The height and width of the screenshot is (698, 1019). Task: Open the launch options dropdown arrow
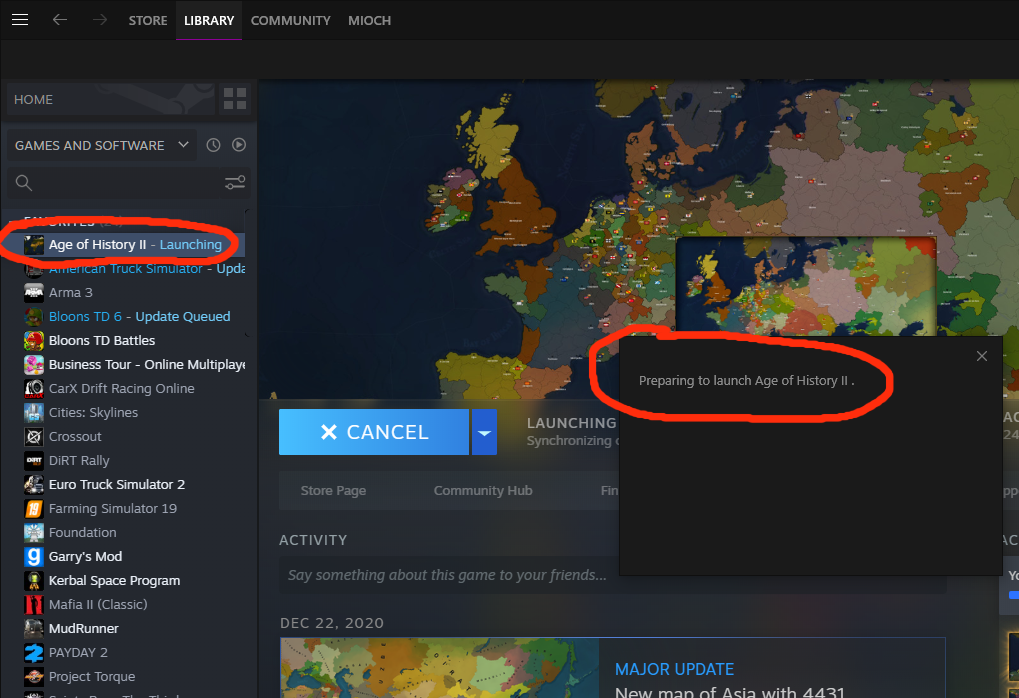(484, 432)
